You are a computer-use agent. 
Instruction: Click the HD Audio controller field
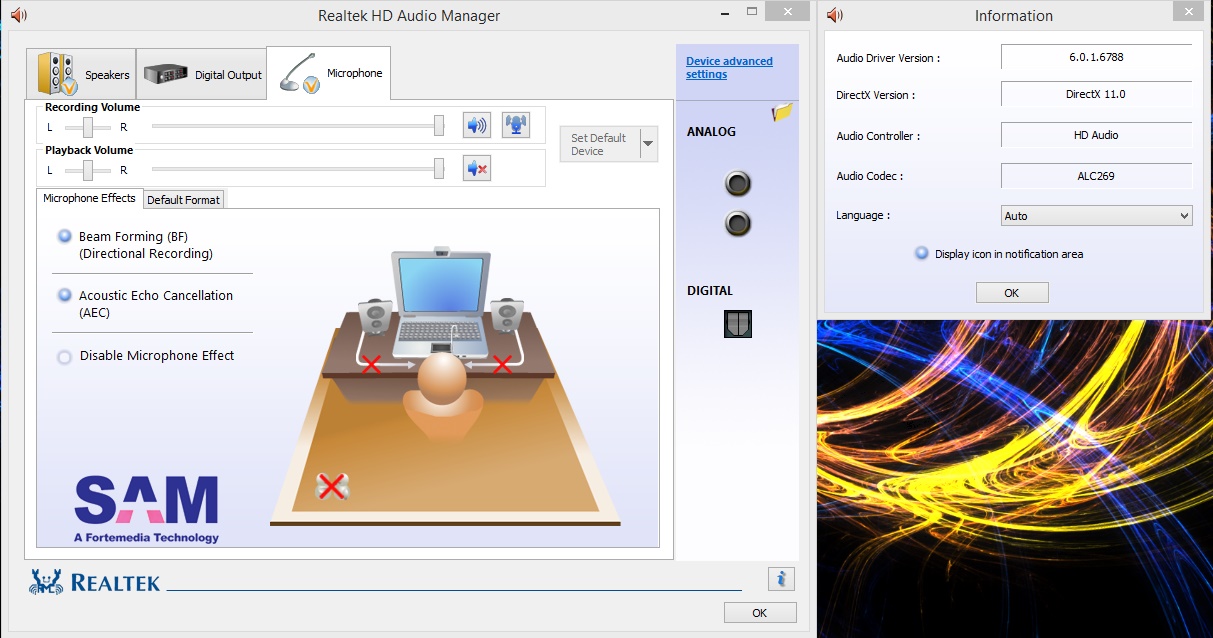[1097, 135]
